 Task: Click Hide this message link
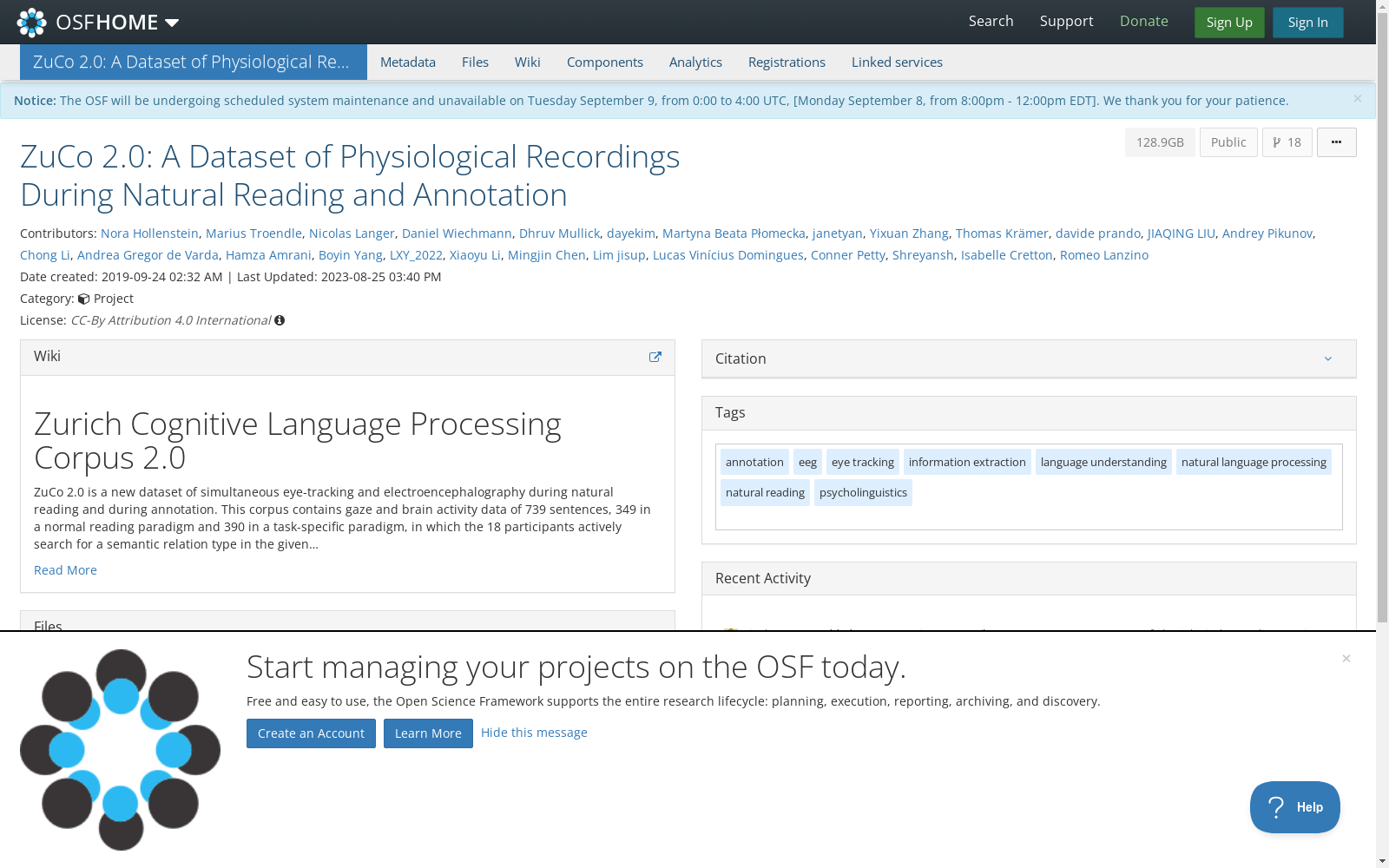click(x=534, y=733)
